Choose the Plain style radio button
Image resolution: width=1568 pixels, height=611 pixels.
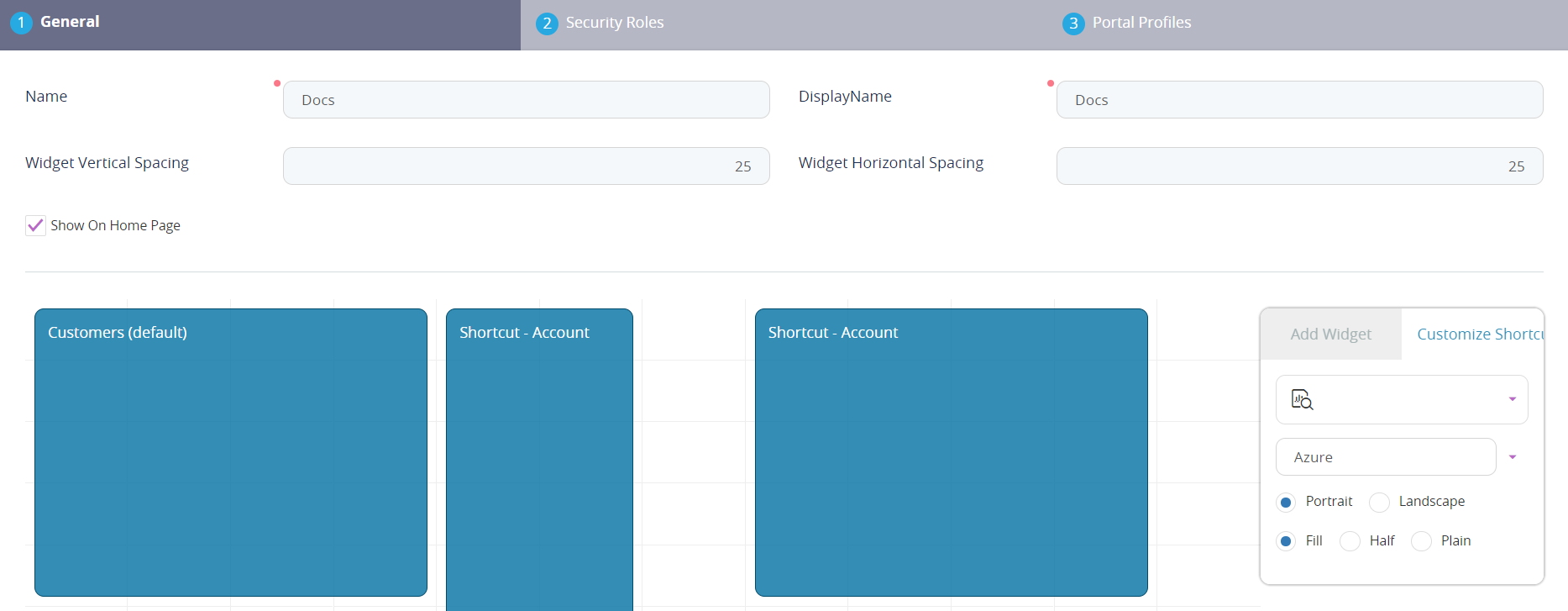1421,541
